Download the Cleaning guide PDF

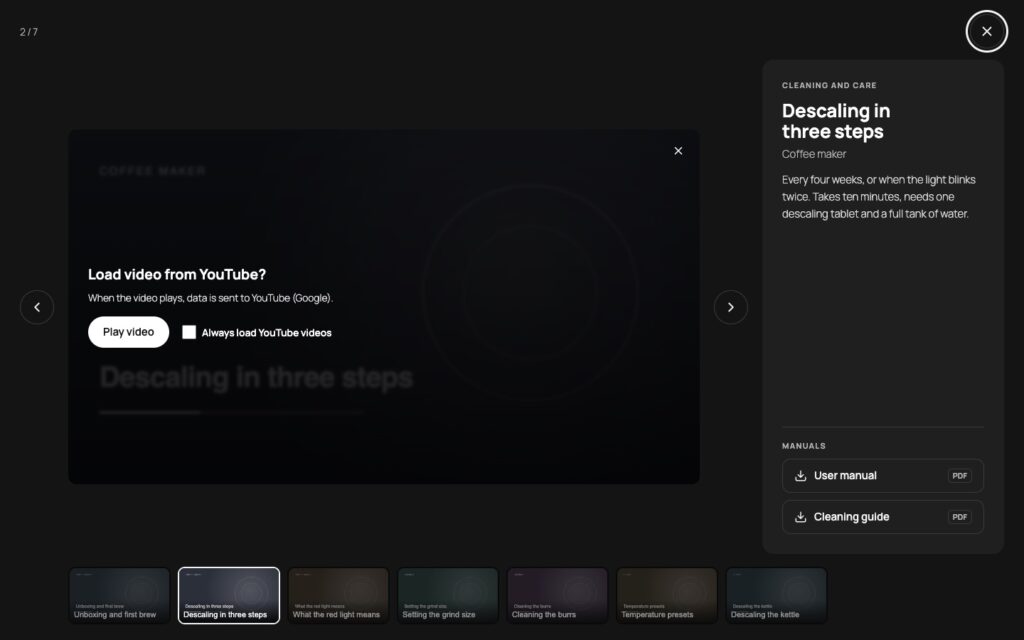882,517
